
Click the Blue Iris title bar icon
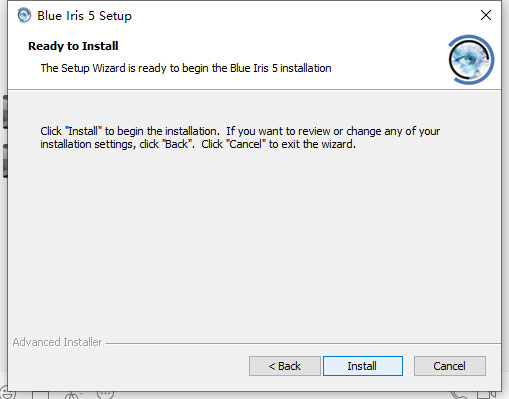pos(24,15)
